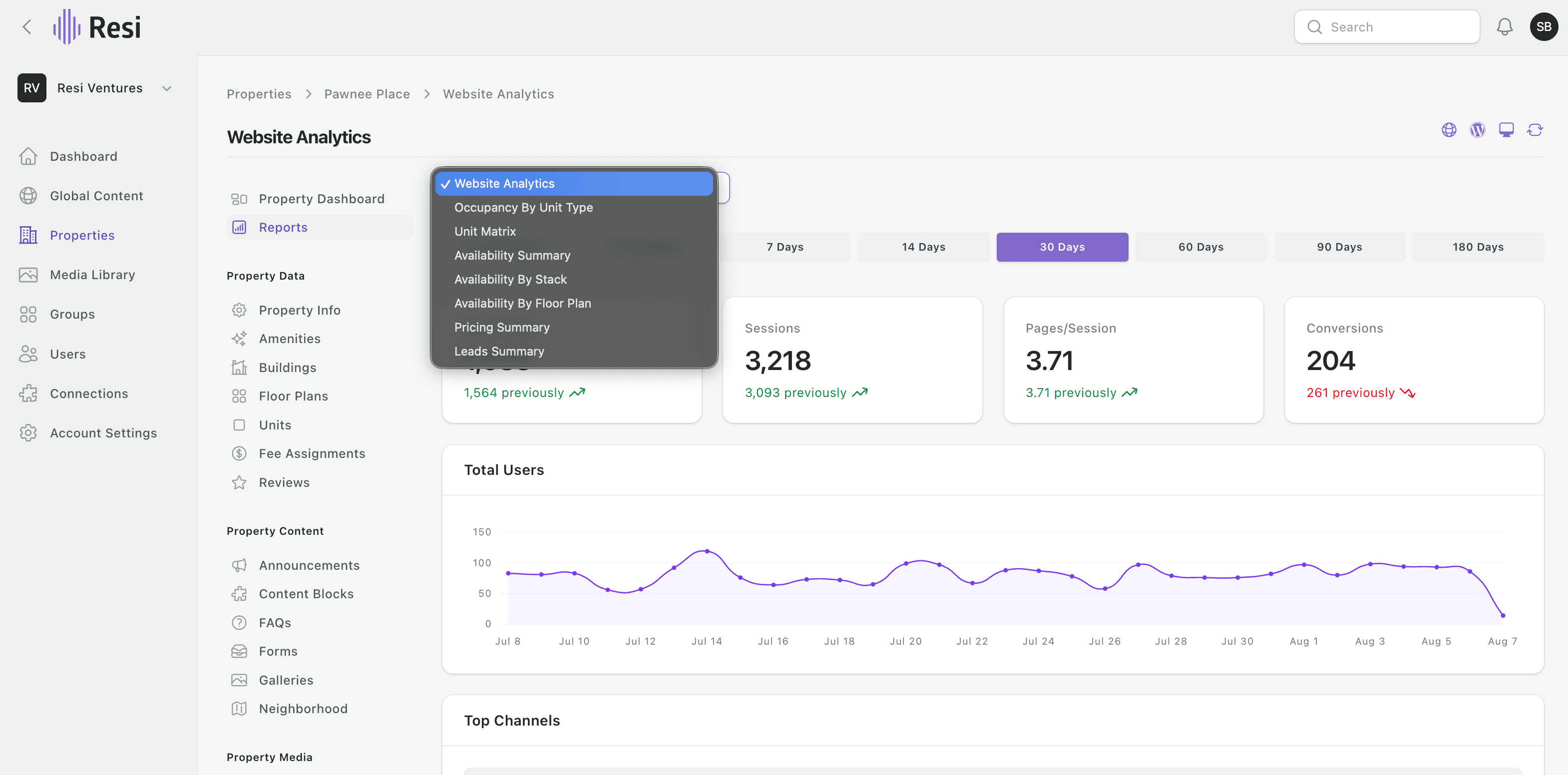Select the 90 Days range
Viewport: 1568px width, 775px height.
(x=1339, y=247)
